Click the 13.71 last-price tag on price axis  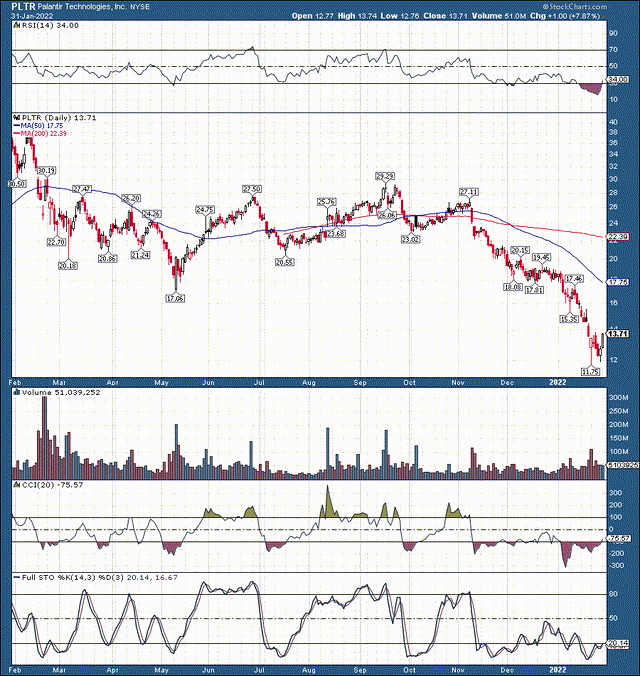[x=618, y=334]
